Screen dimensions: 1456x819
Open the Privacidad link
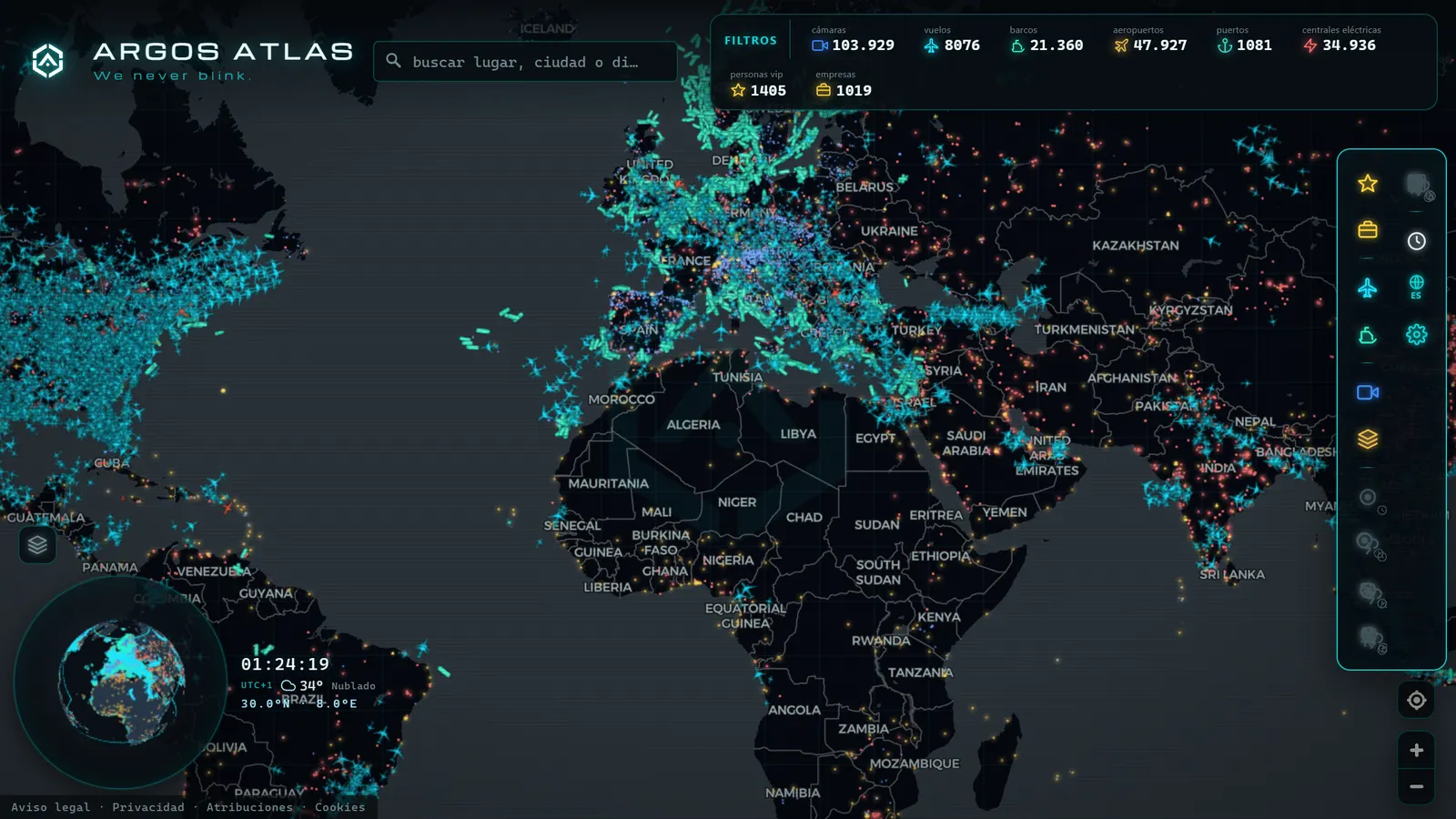coord(148,807)
